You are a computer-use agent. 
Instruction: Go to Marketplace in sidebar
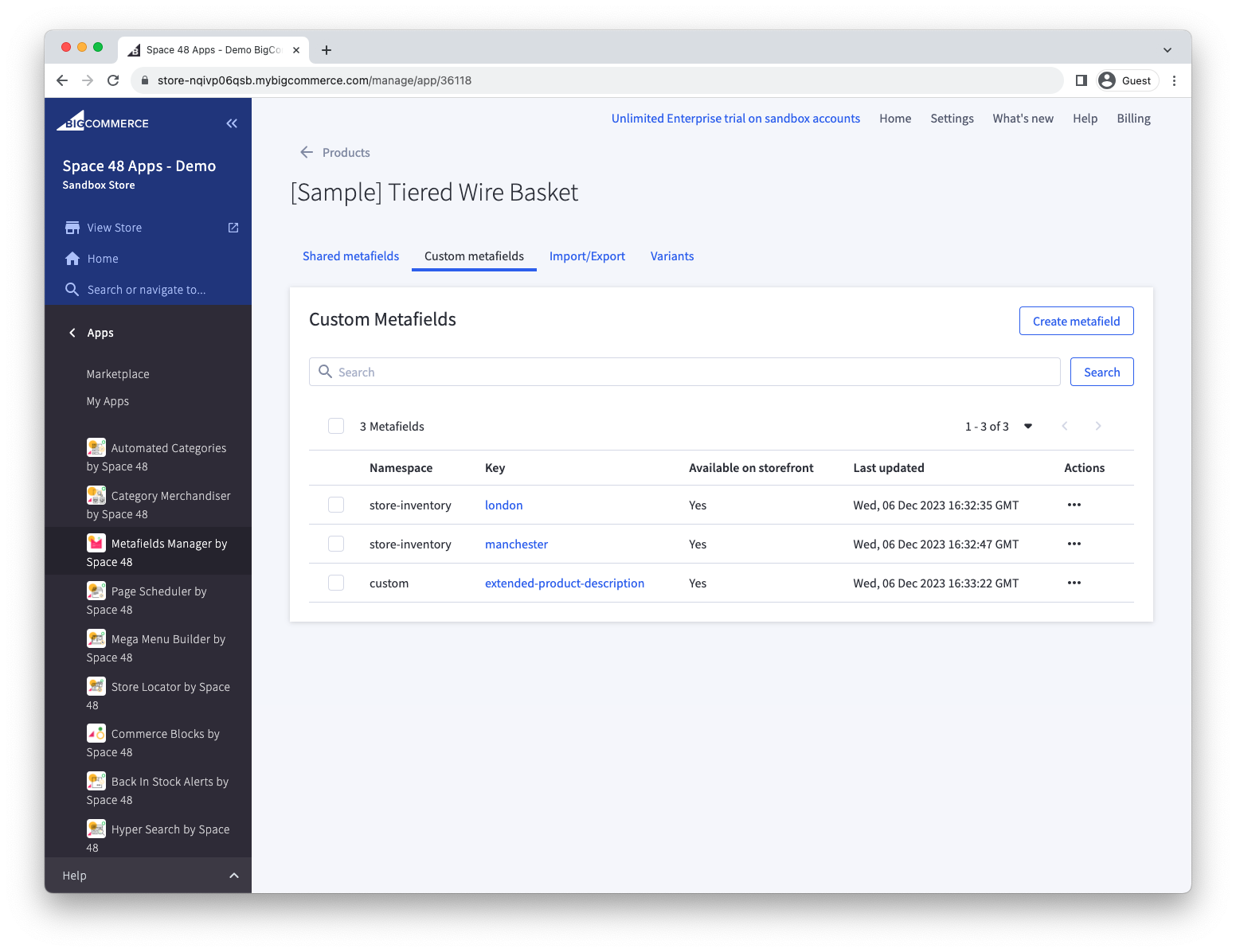point(118,374)
